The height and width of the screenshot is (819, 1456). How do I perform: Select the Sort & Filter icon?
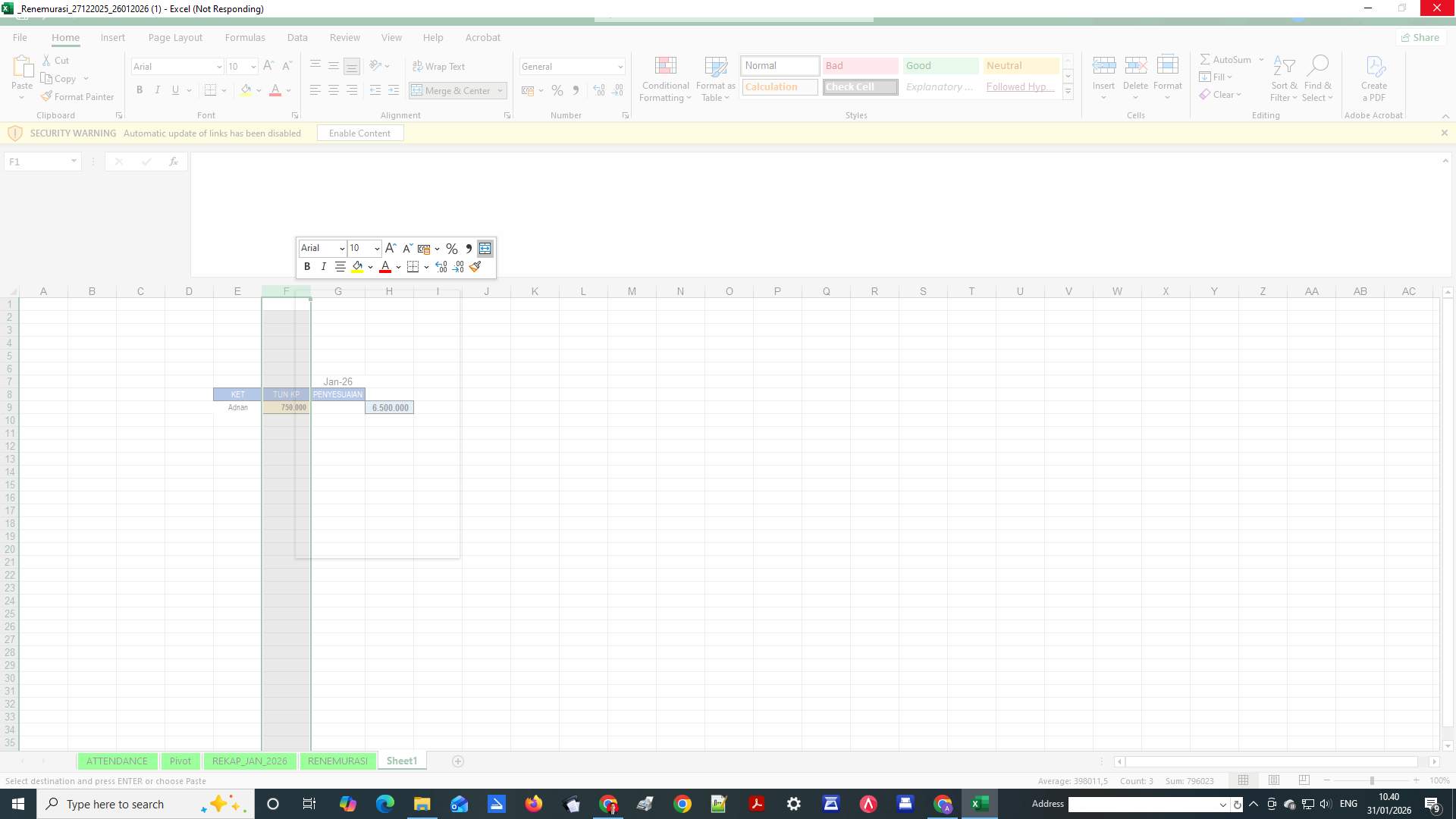[x=1283, y=78]
